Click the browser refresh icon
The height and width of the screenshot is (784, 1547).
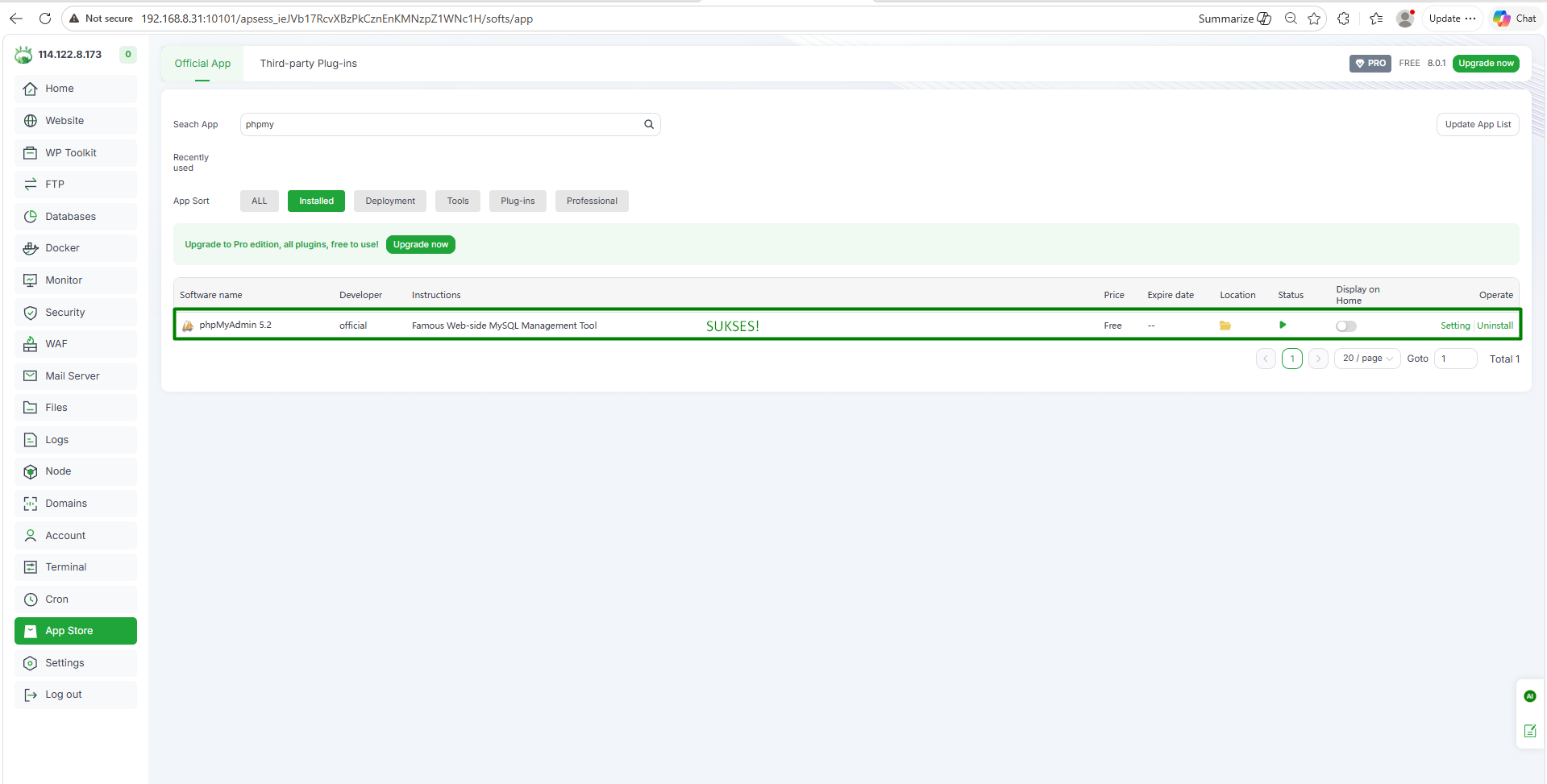45,19
